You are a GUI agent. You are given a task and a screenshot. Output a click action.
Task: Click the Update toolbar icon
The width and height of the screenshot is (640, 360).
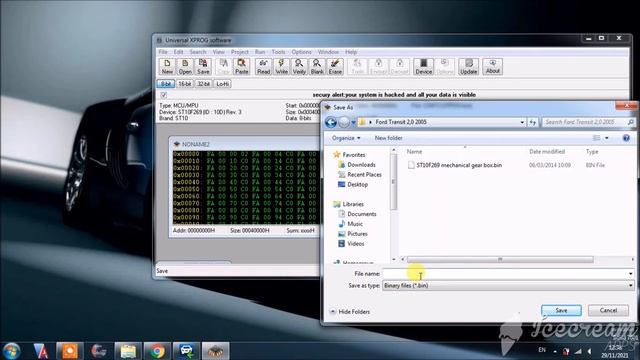(x=468, y=67)
